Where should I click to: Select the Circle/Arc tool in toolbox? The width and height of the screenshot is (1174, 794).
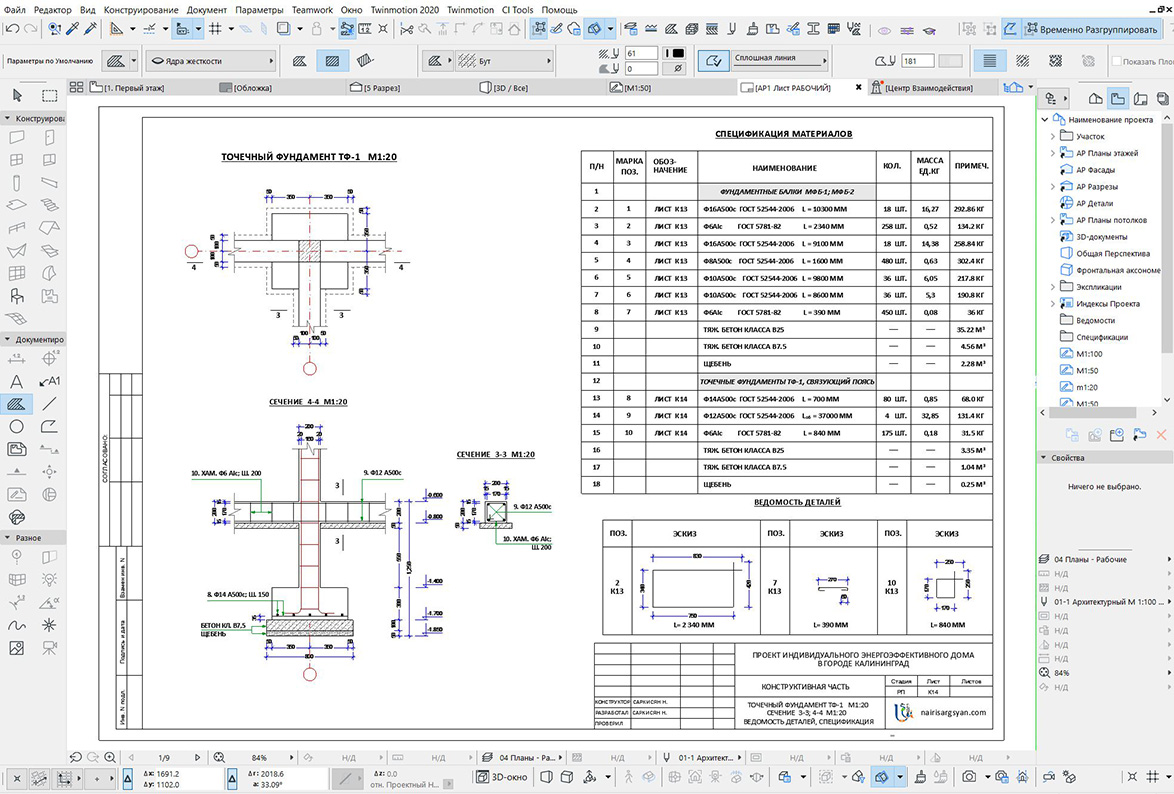coord(16,426)
